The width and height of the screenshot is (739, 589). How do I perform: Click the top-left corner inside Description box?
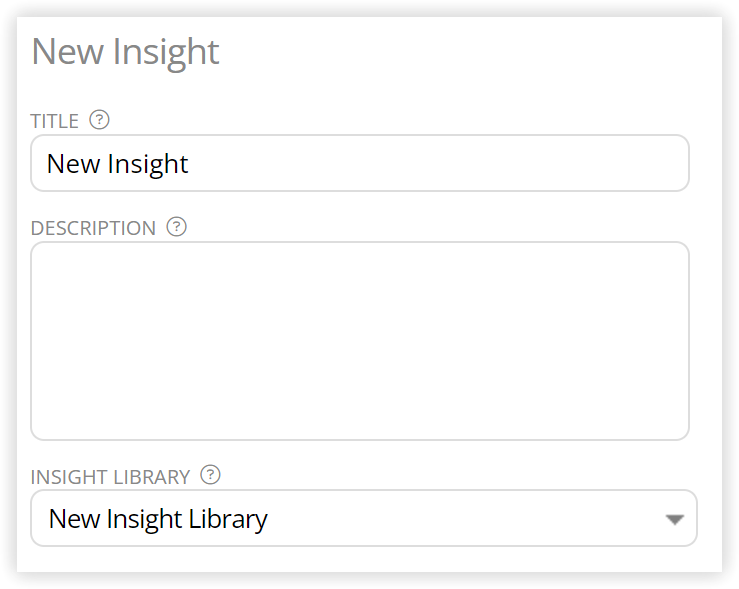49,259
